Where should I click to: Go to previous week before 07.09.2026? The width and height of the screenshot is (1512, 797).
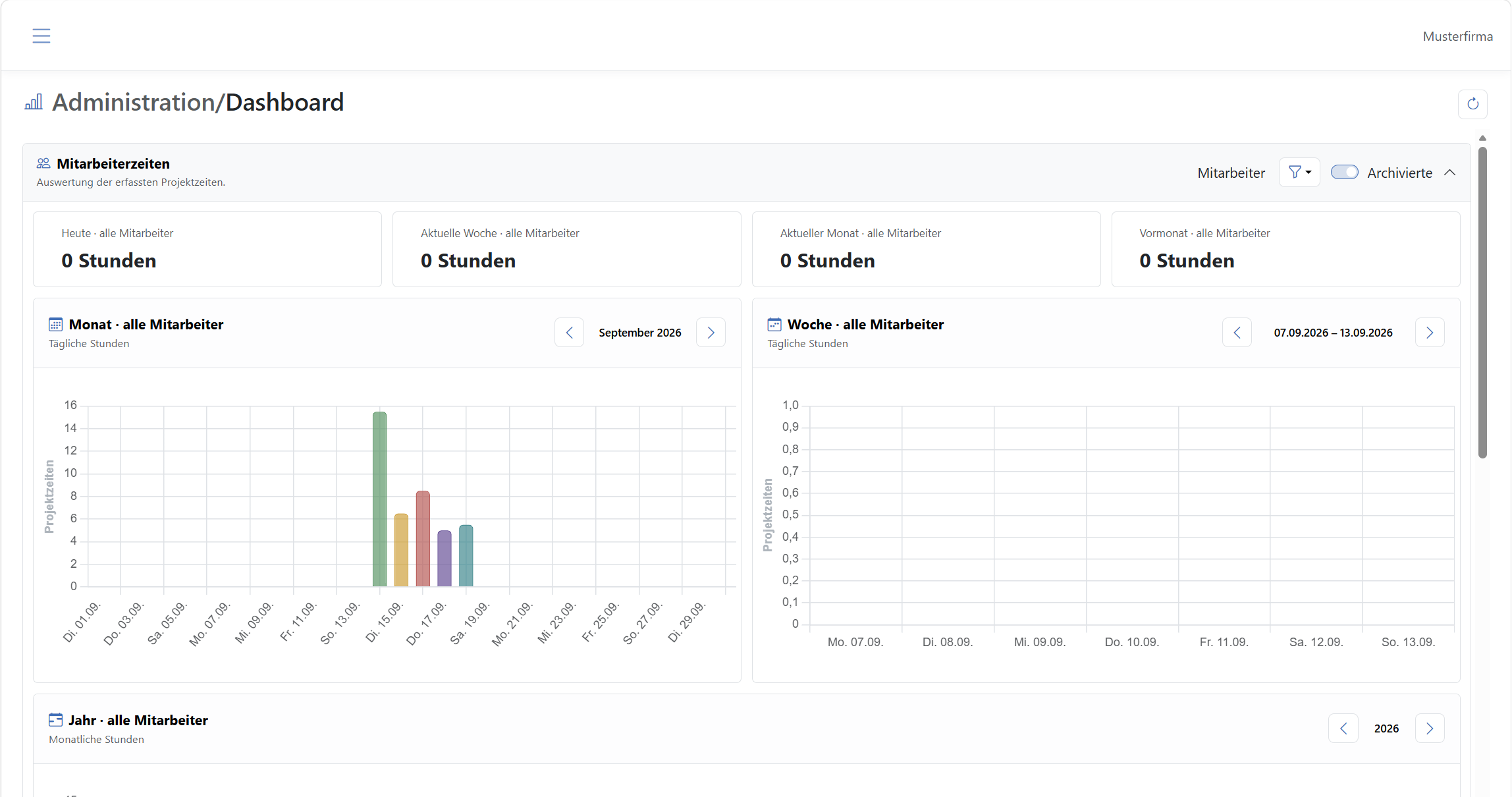point(1237,333)
